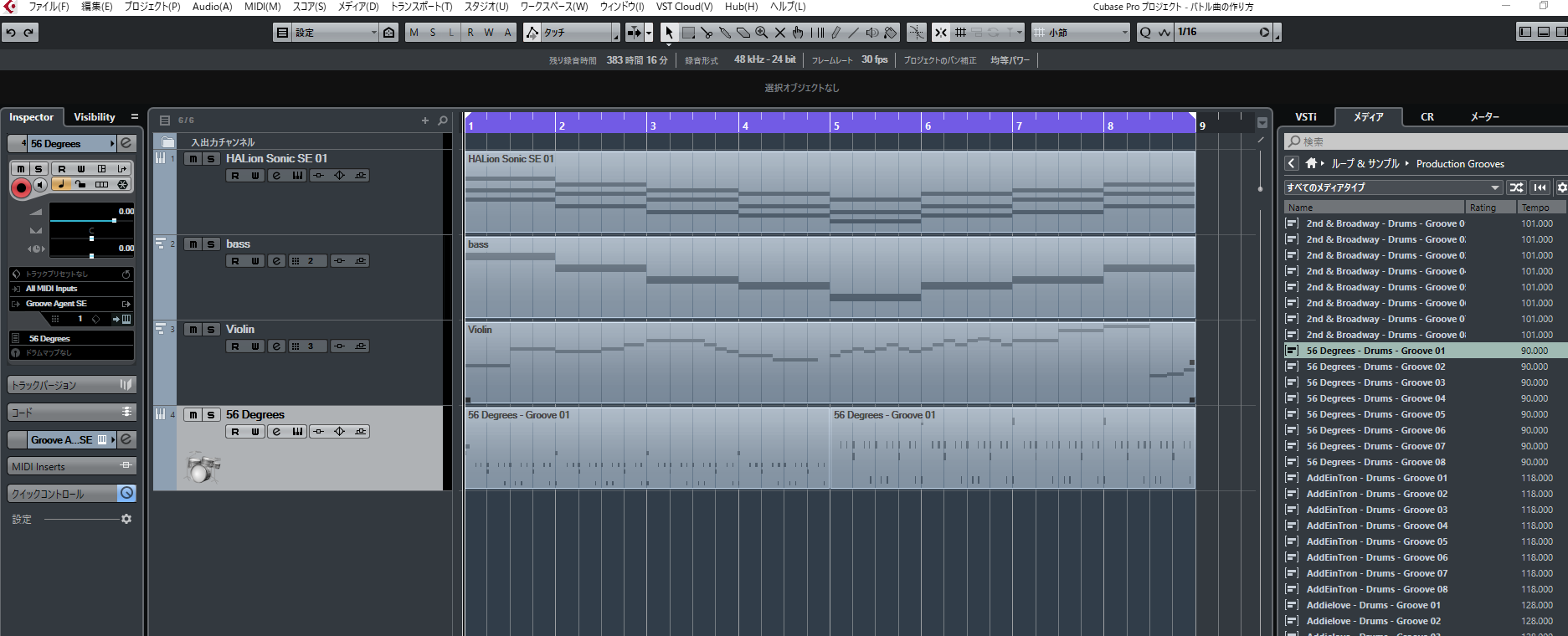Solo the 56 Degrees track

(x=211, y=415)
